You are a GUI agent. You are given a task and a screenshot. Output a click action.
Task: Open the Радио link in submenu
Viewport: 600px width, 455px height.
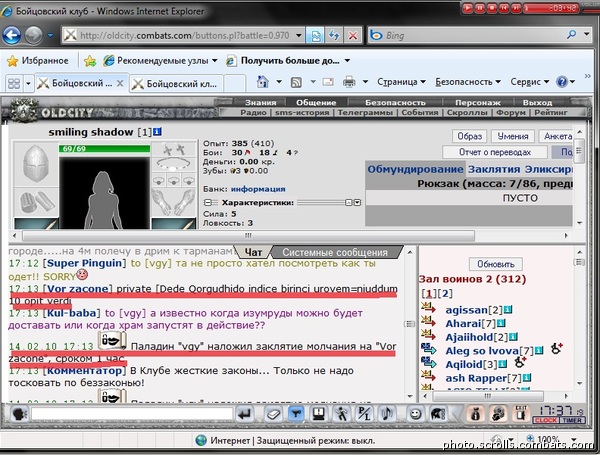[x=253, y=113]
